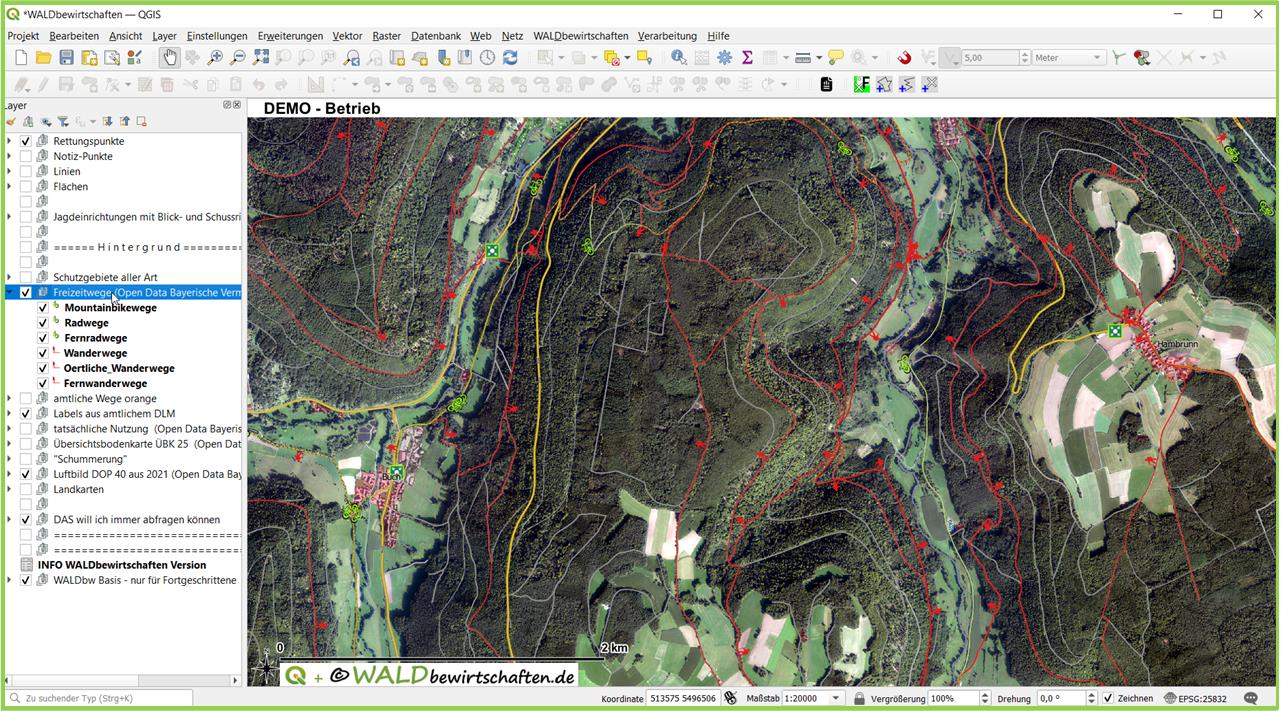Expand the Rettungspunkte layer group
Image resolution: width=1281 pixels, height=711 pixels.
[9, 142]
